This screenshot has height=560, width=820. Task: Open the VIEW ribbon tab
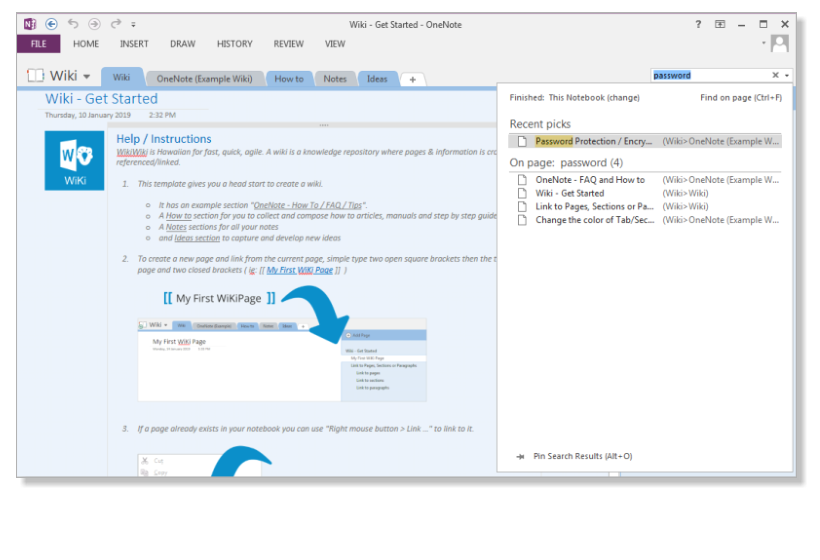[335, 44]
